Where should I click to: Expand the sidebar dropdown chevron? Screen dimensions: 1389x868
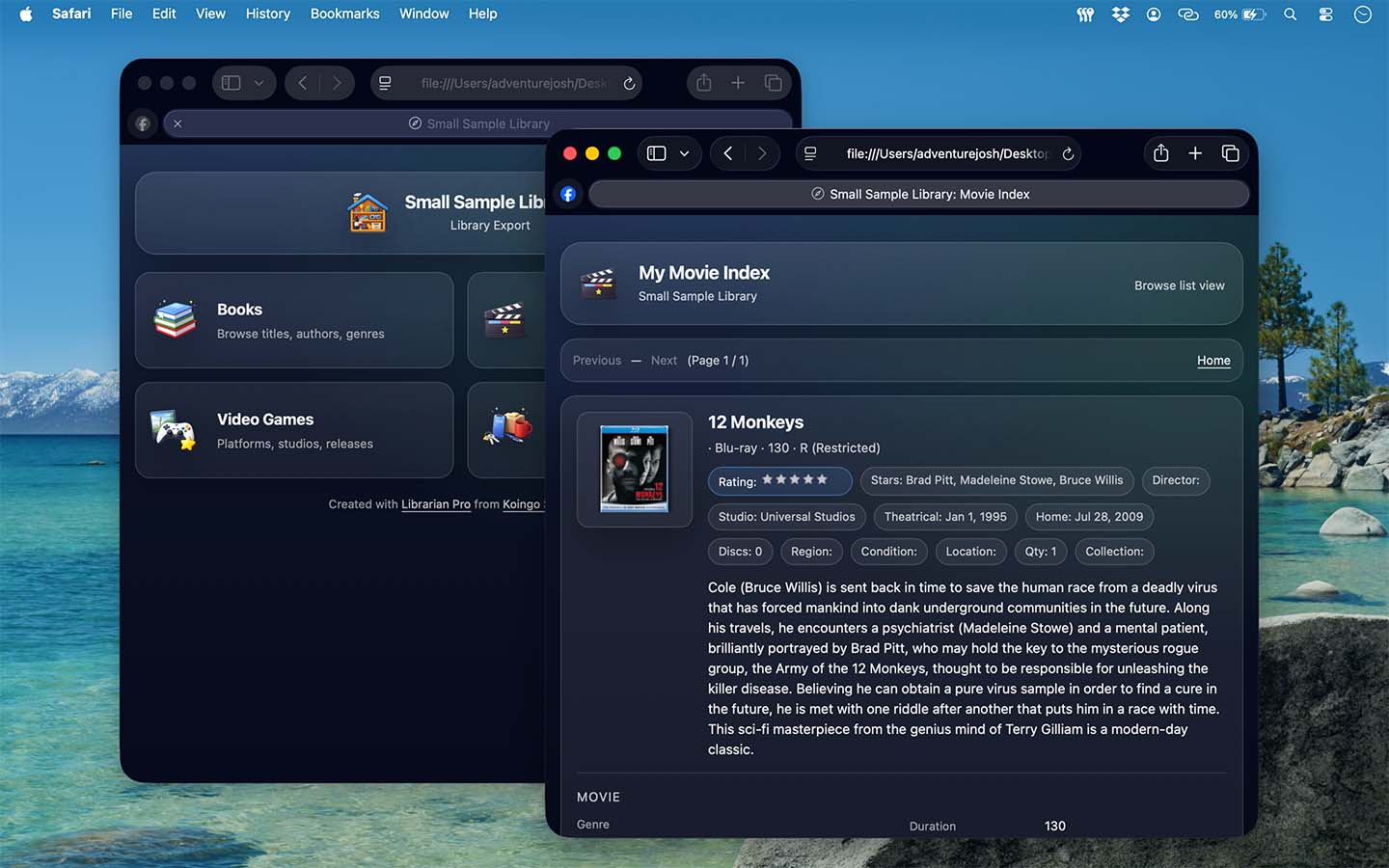[x=684, y=153]
